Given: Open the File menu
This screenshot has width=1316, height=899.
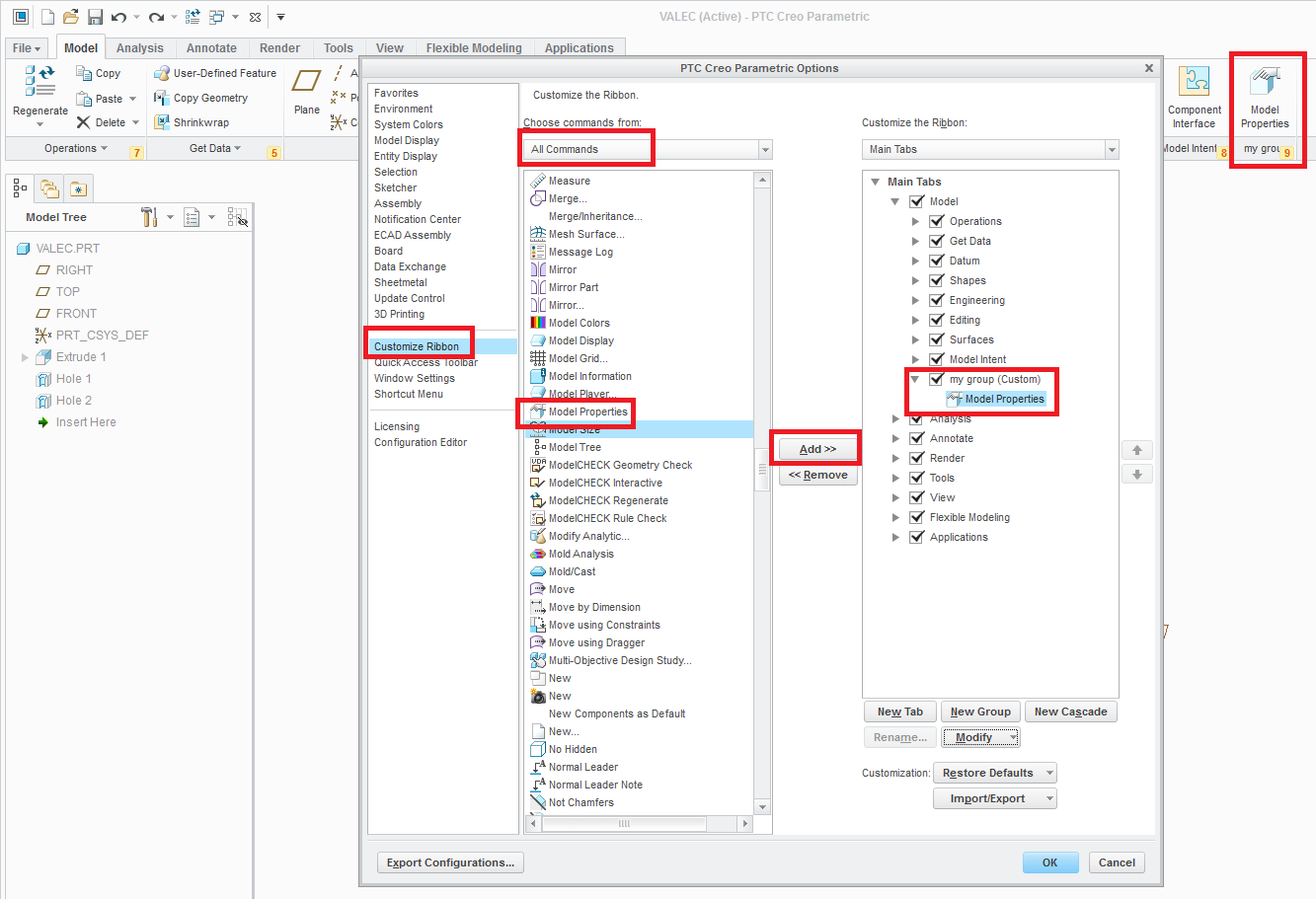Looking at the screenshot, I should click(x=27, y=47).
